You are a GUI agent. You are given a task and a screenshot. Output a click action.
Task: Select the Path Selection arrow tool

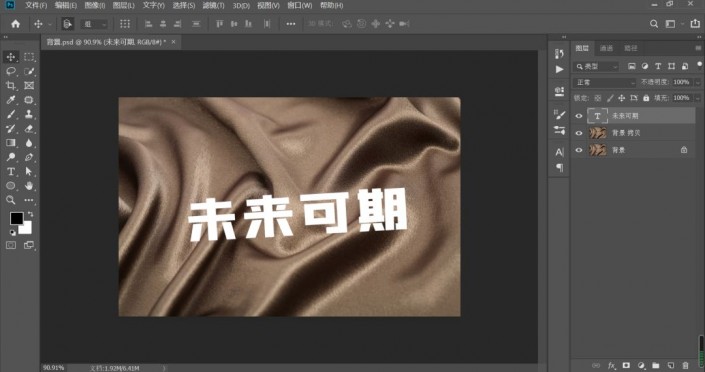(29, 171)
